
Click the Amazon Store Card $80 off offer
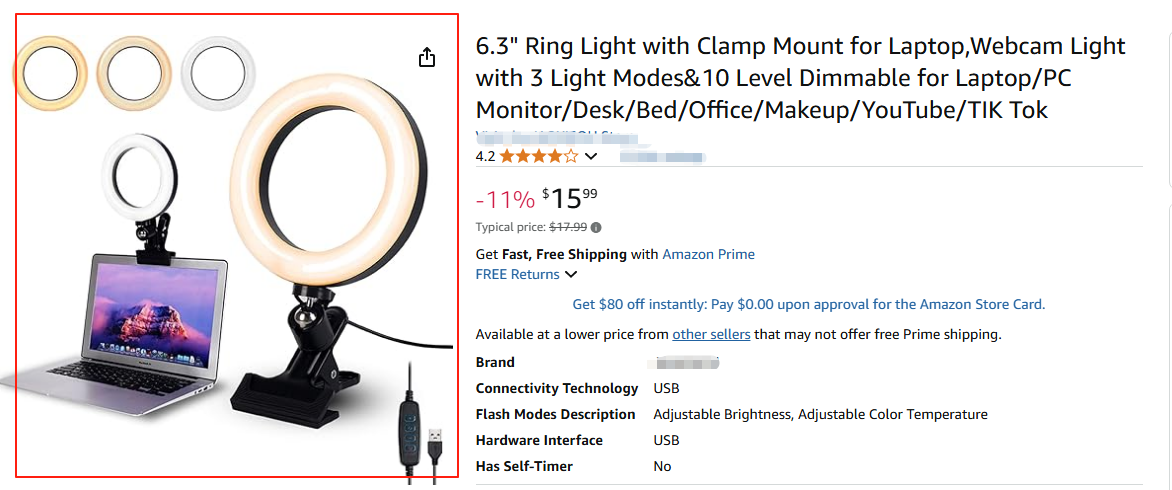pyautogui.click(x=808, y=304)
